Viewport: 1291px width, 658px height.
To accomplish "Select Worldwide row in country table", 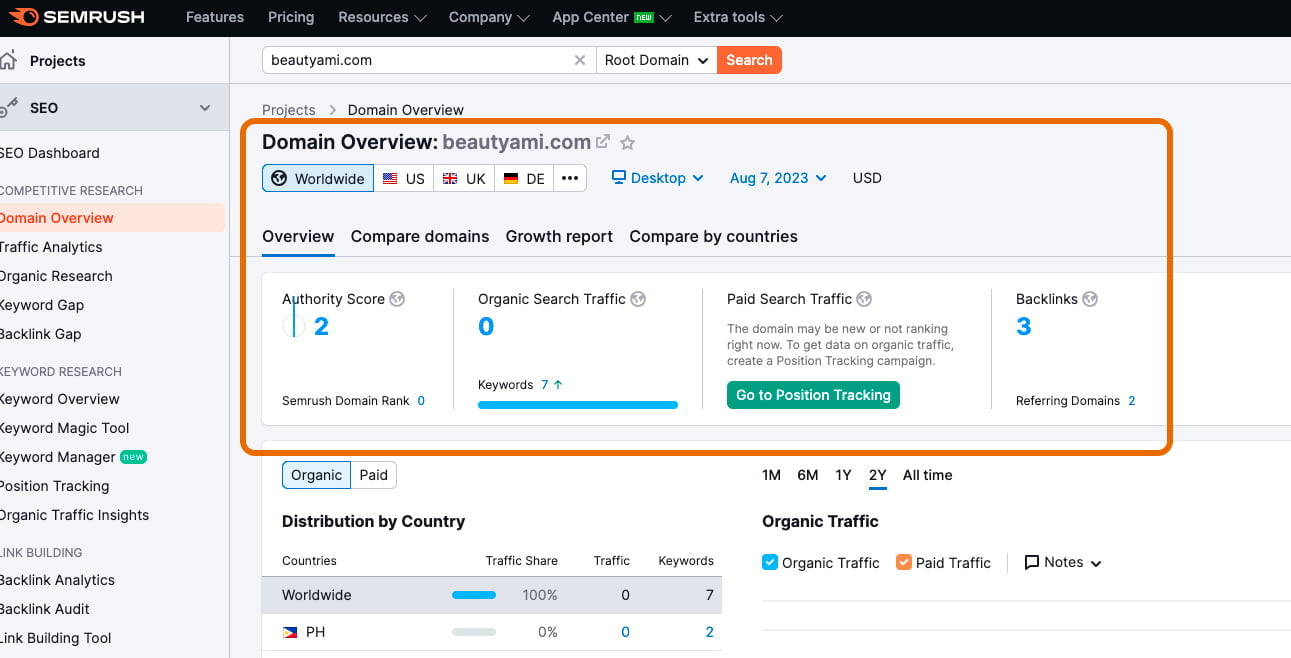I will click(492, 595).
